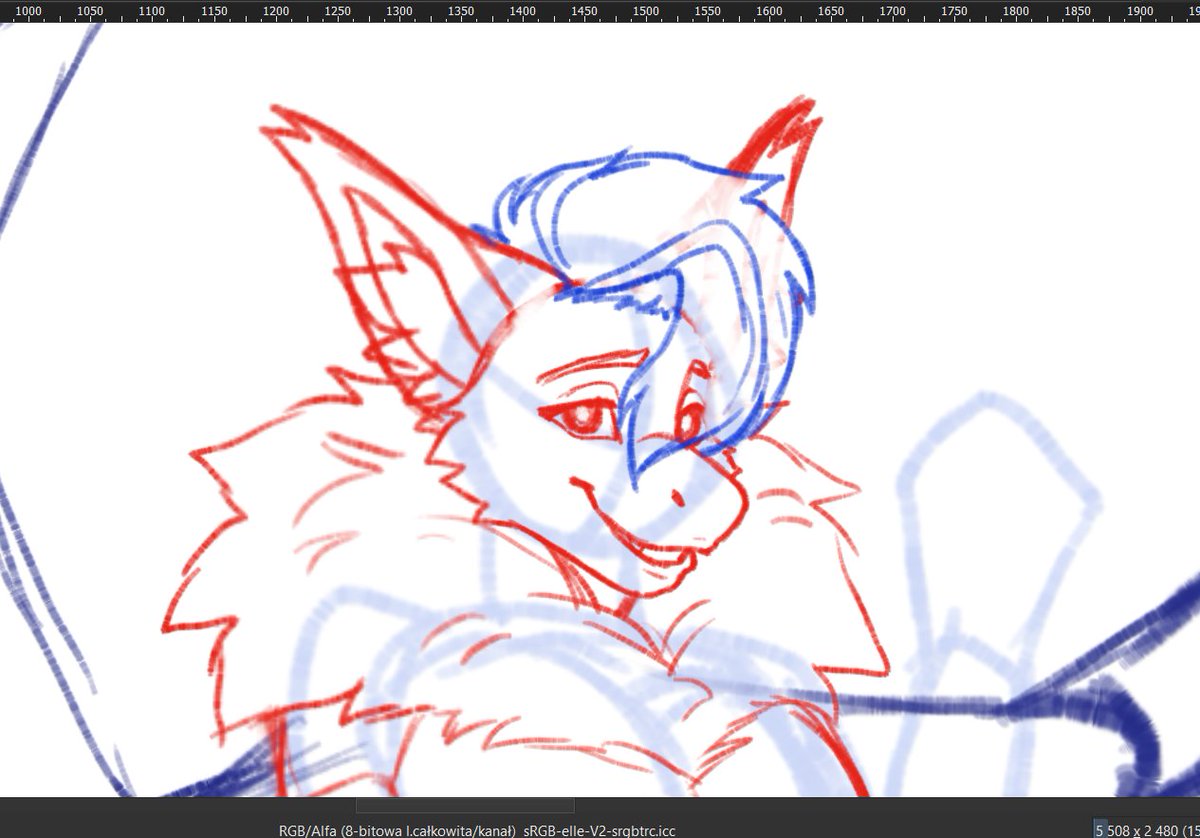Click the 1200 mark on the horizontal ruler
1200x838 pixels.
[276, 11]
